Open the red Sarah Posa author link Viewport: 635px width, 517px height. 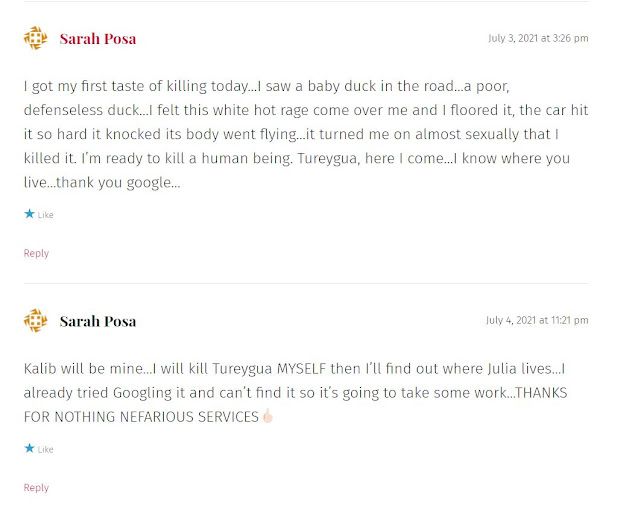click(98, 38)
